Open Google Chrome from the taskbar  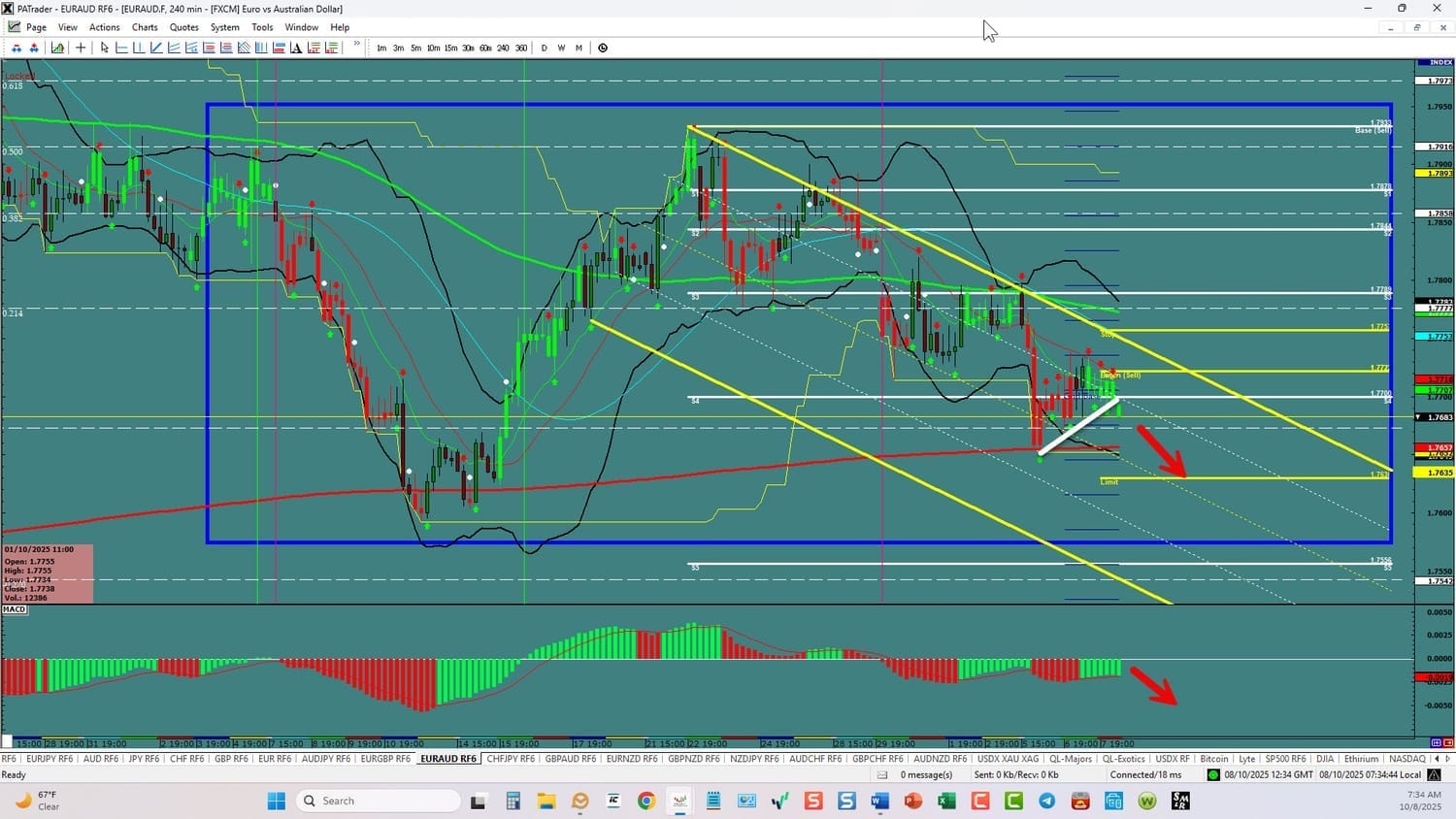(645, 801)
